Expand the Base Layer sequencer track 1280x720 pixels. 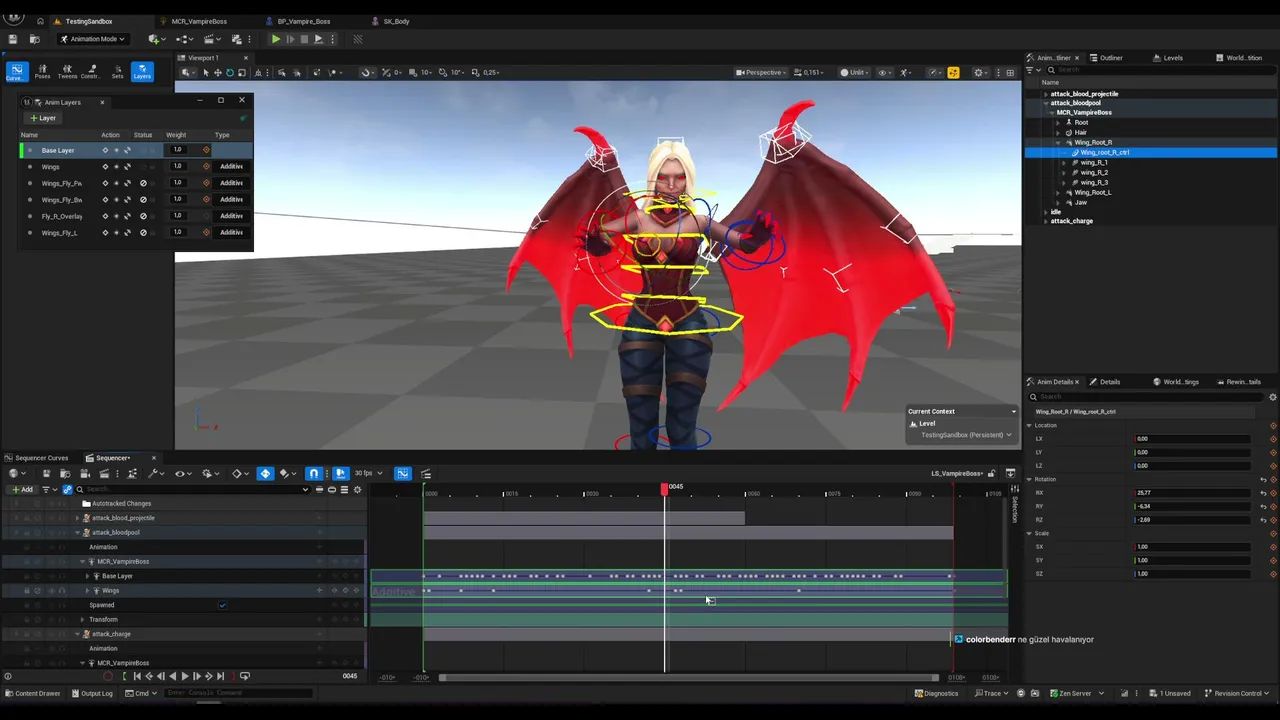click(x=88, y=576)
